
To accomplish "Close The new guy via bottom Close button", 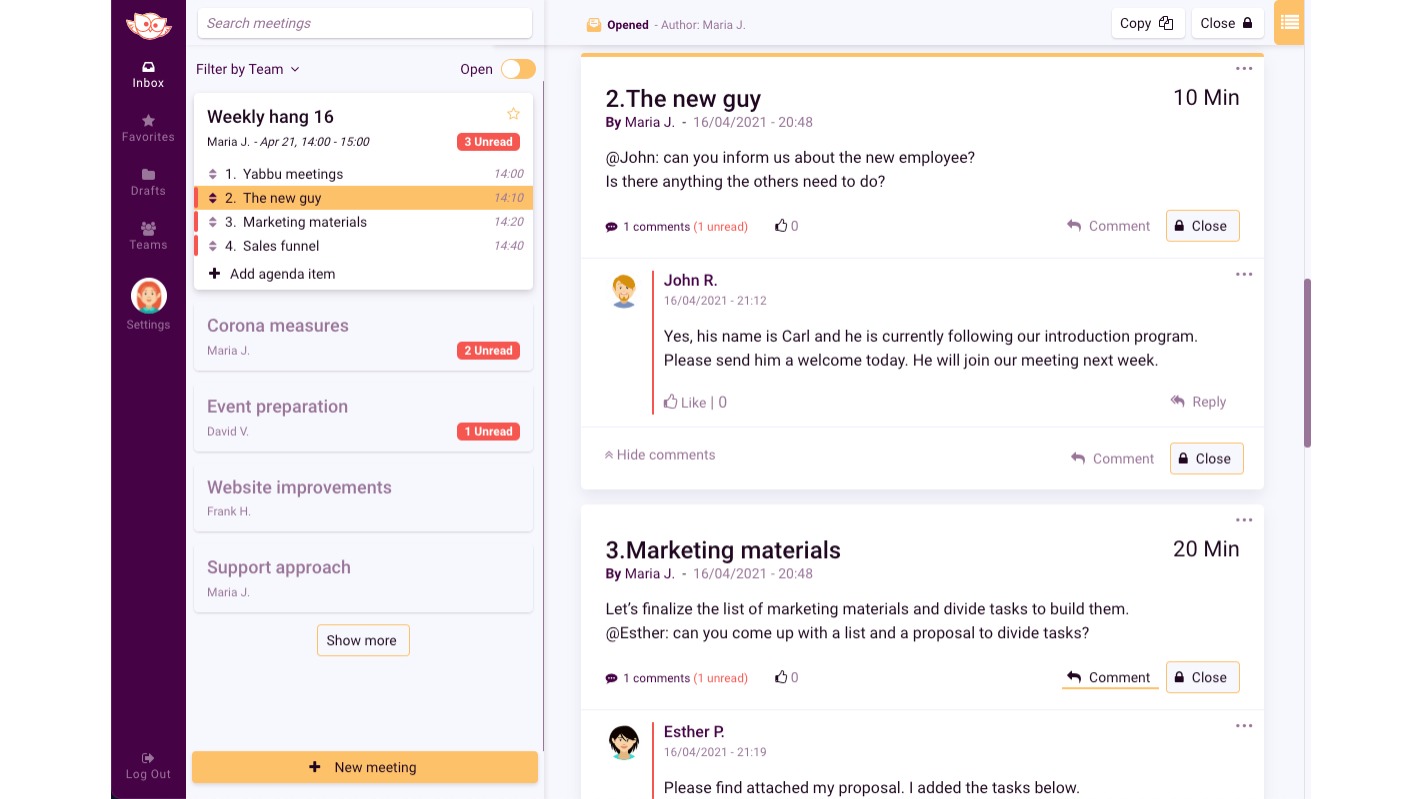I will [x=1206, y=459].
